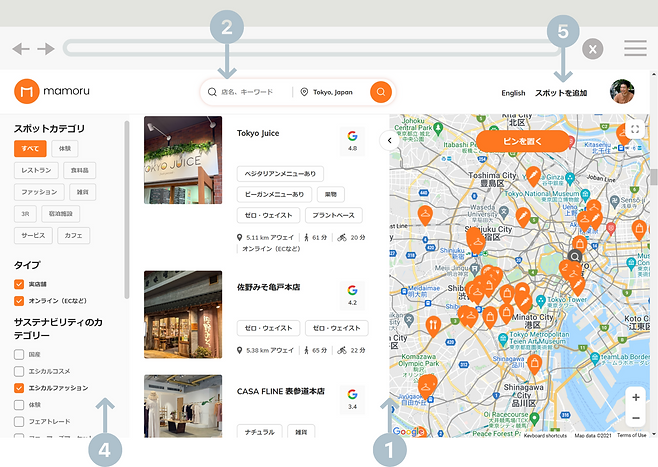
Task: Focus the shop name keyword search field
Action: 247,92
